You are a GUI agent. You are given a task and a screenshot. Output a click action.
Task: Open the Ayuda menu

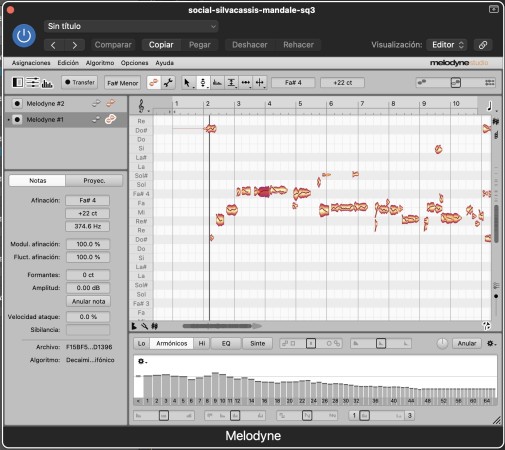point(164,63)
